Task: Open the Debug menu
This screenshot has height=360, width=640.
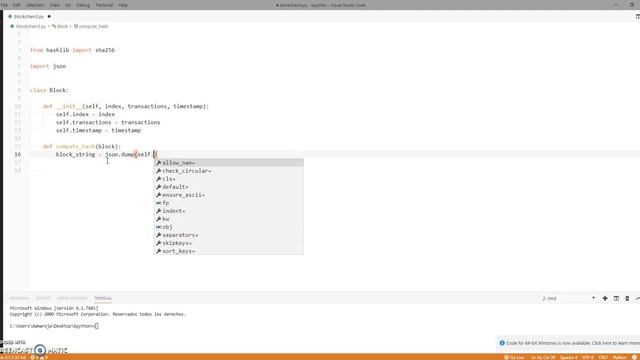Action: [x=83, y=5]
